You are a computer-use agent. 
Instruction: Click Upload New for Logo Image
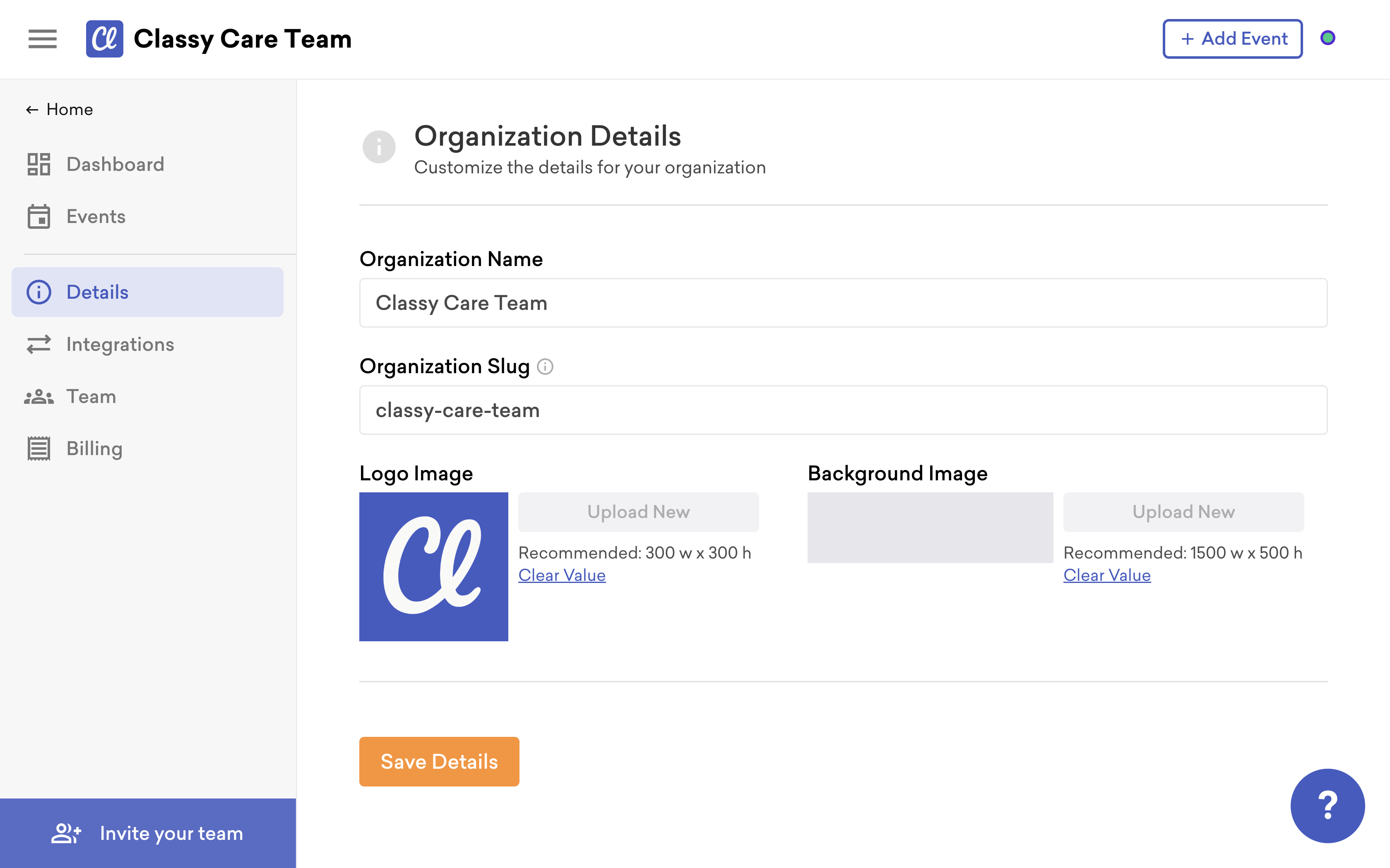click(639, 512)
